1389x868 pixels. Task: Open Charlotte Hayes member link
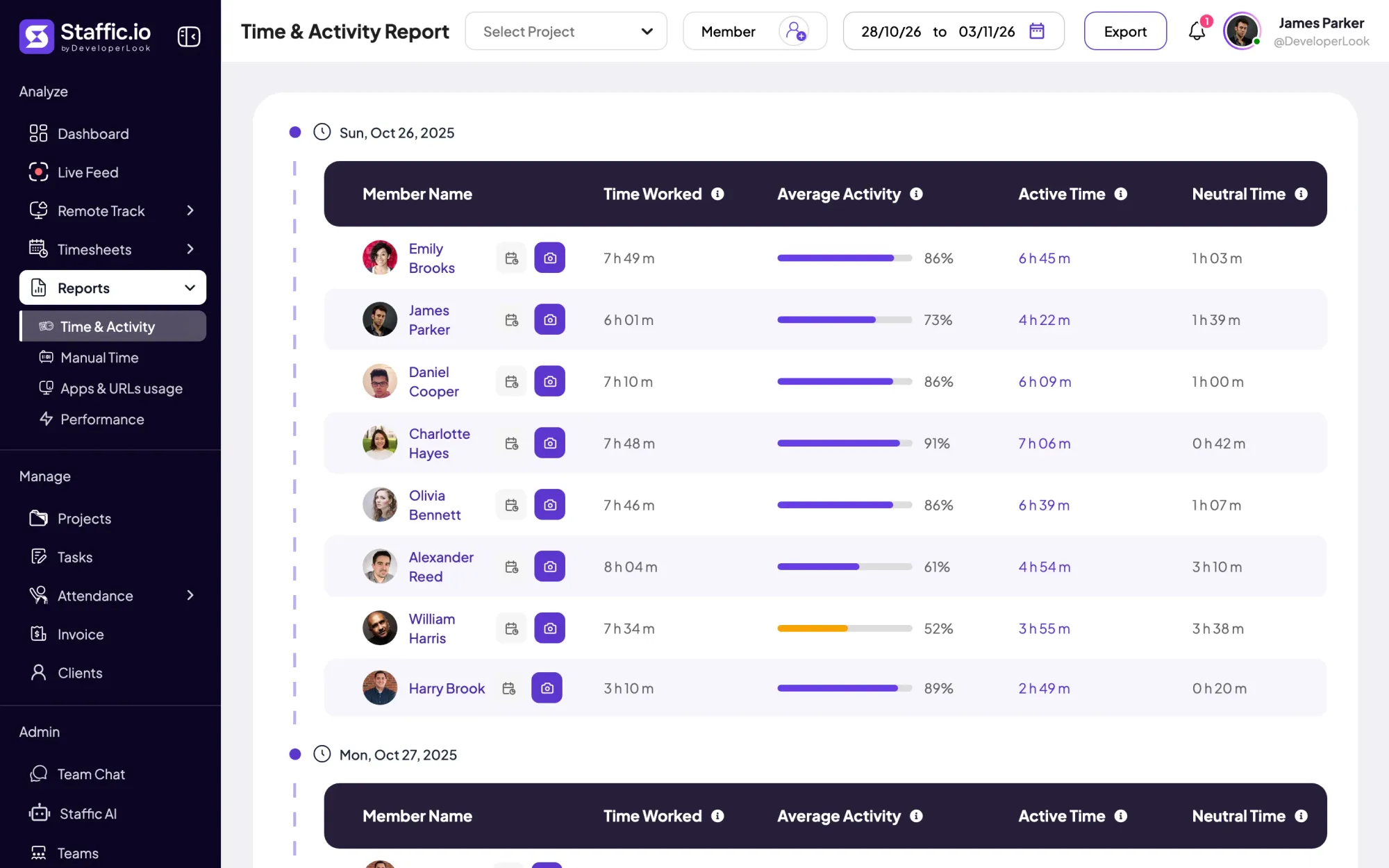click(x=439, y=443)
